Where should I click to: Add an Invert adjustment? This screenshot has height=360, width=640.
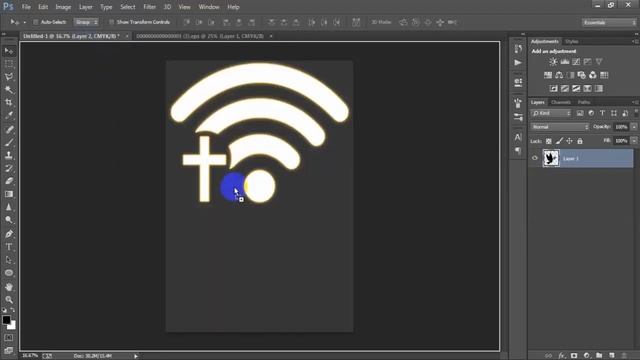(x=553, y=88)
